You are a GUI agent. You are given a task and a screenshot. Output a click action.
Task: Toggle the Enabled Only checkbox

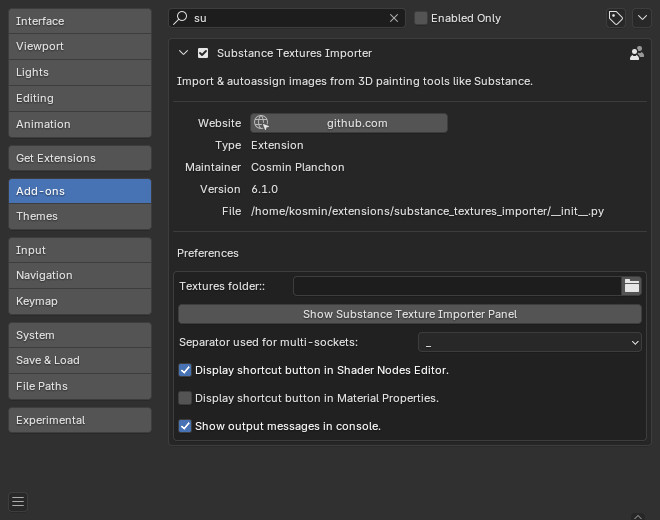[x=420, y=18]
